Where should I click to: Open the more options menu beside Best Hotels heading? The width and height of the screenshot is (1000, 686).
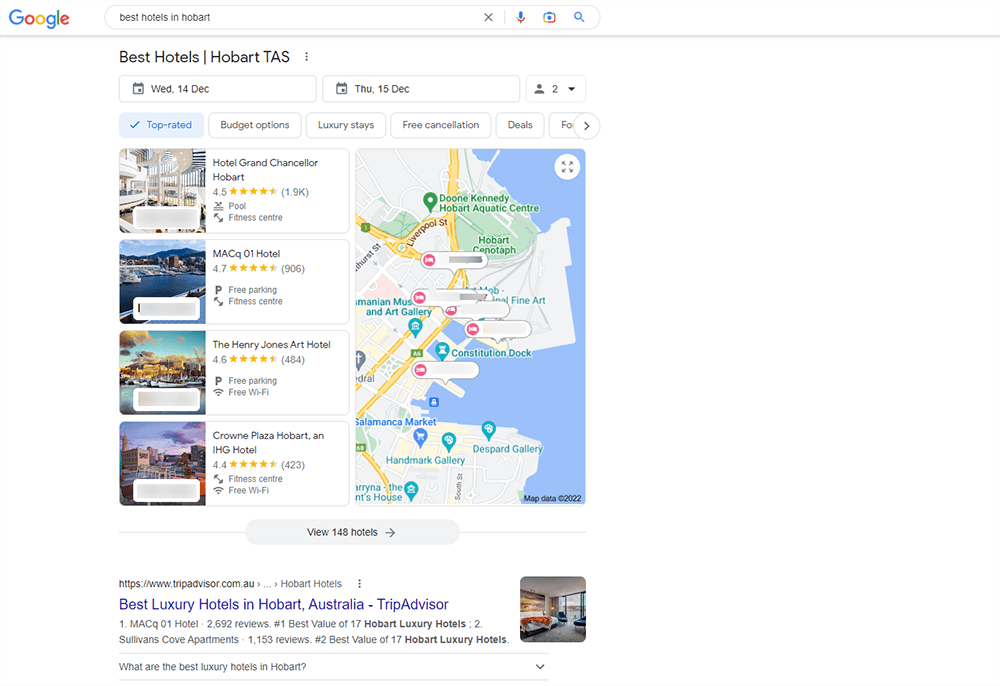(306, 57)
